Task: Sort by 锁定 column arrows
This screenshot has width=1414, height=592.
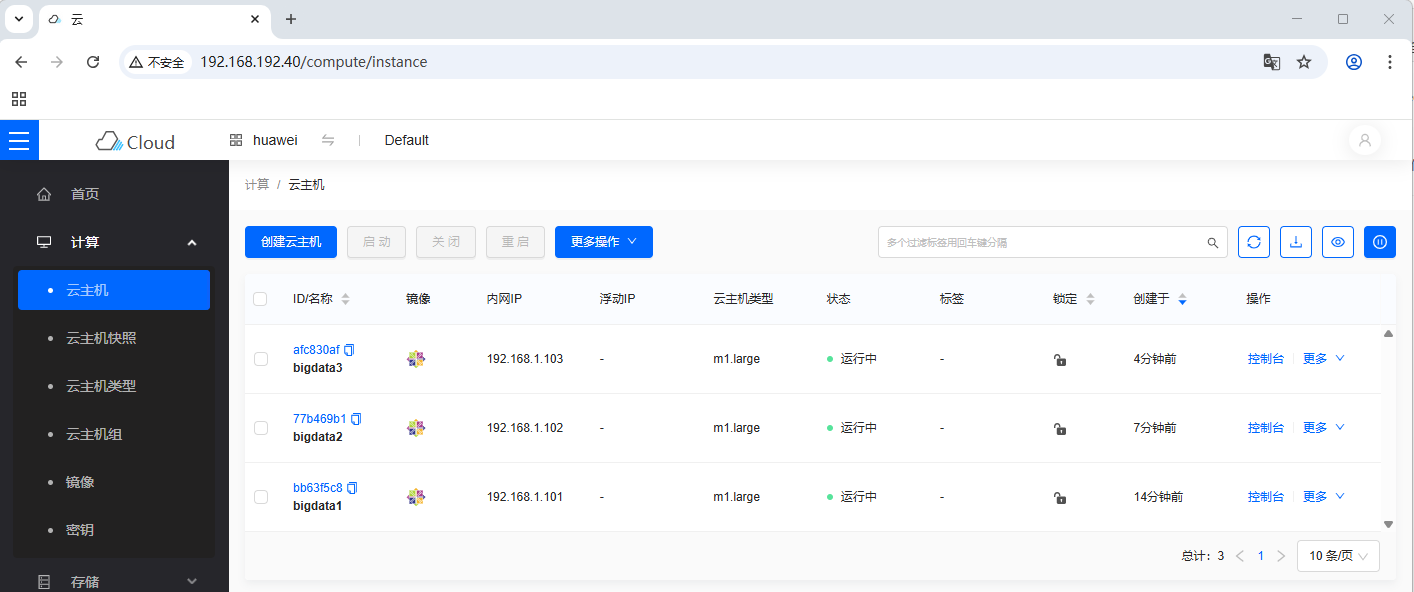Action: tap(1090, 299)
